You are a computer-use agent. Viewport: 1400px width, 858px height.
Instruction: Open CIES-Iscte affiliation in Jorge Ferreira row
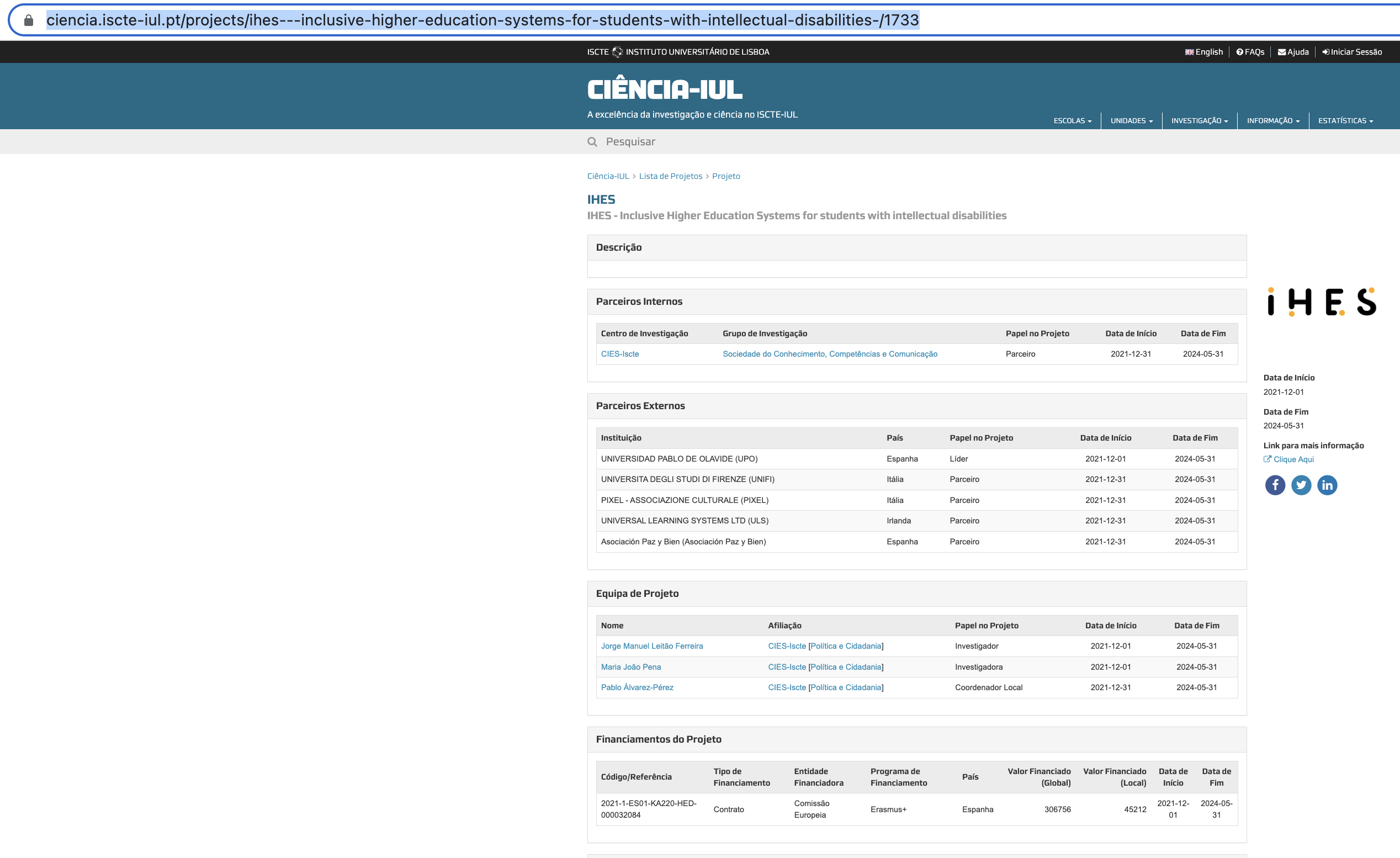point(787,646)
